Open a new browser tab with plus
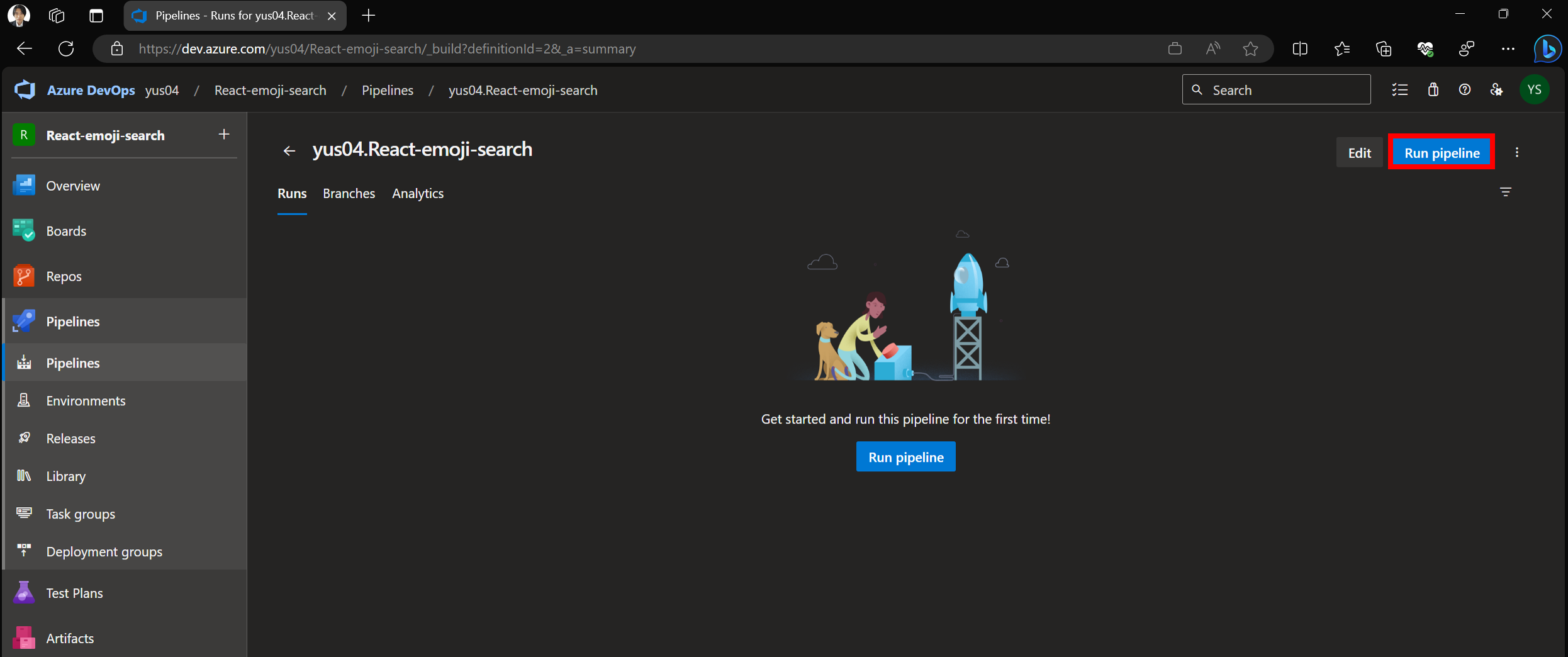 pyautogui.click(x=369, y=16)
